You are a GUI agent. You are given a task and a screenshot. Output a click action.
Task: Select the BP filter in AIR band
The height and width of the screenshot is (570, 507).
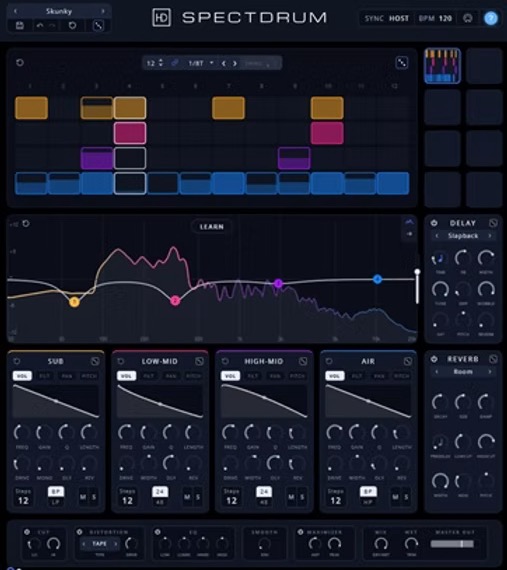click(x=368, y=492)
